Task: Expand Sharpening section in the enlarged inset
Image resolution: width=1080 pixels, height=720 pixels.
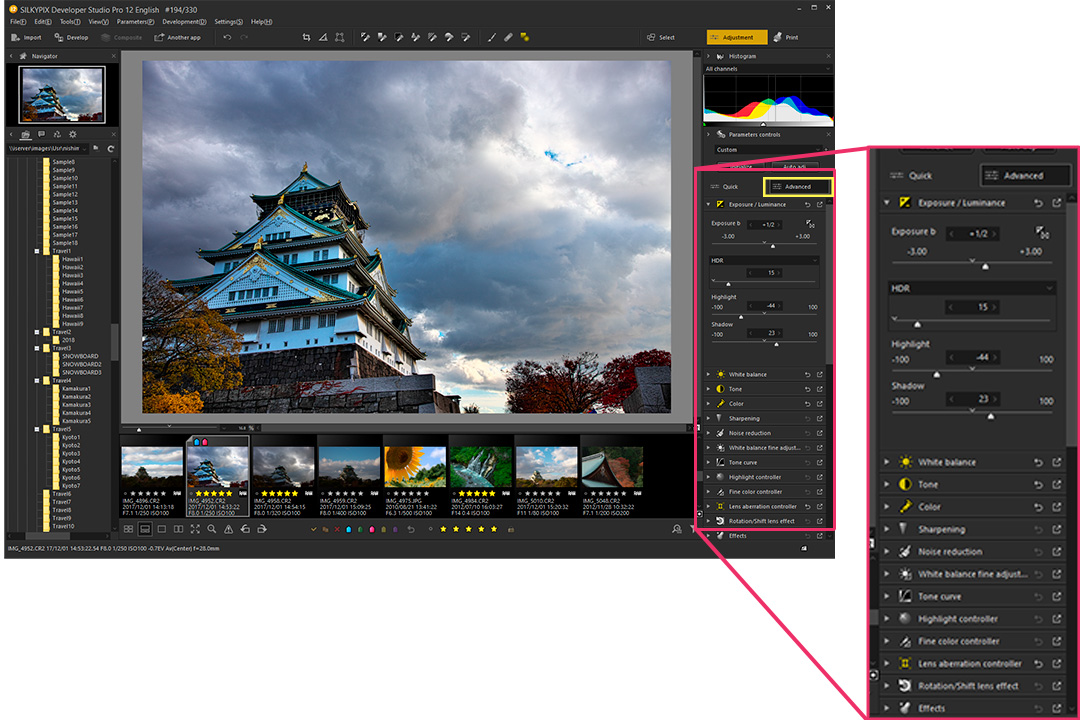Action: point(886,529)
